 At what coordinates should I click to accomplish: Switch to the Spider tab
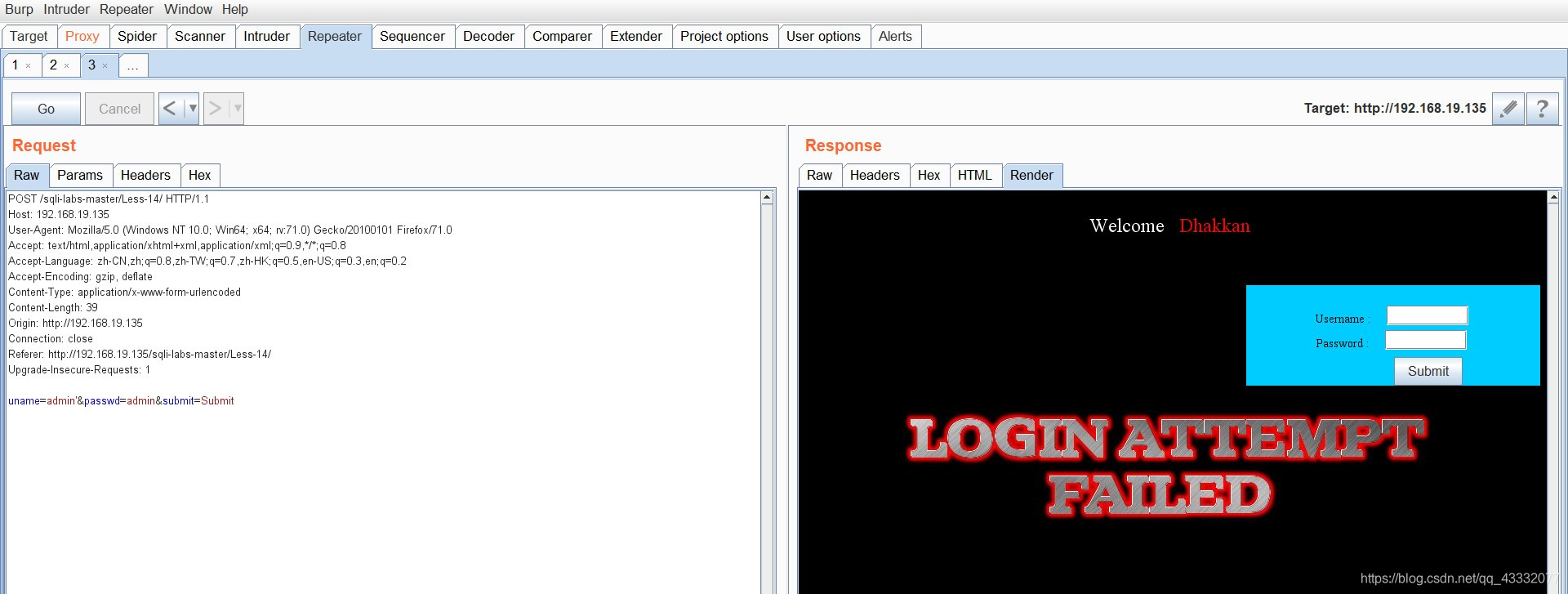coord(137,37)
